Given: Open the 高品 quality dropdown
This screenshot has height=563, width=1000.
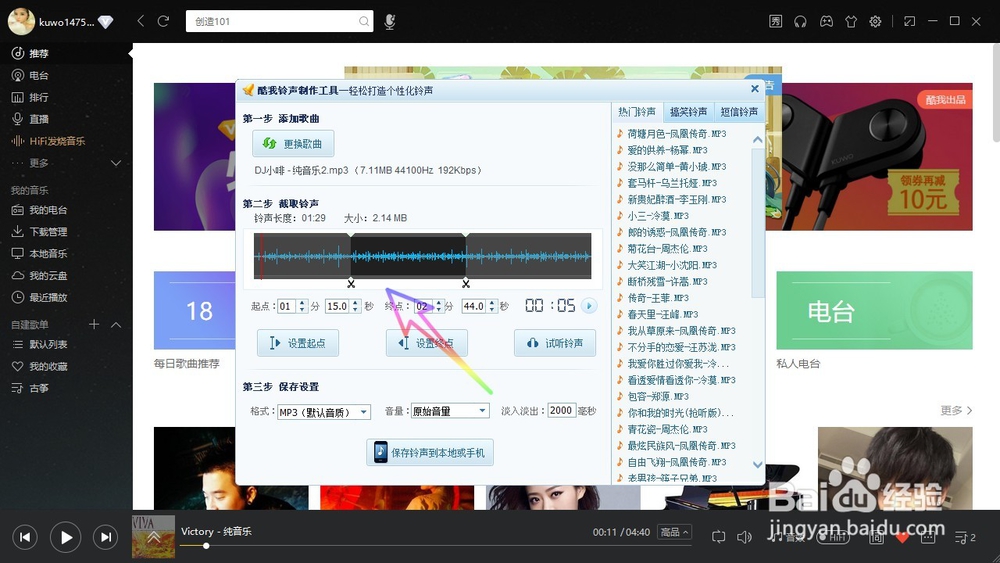Looking at the screenshot, I should point(675,532).
